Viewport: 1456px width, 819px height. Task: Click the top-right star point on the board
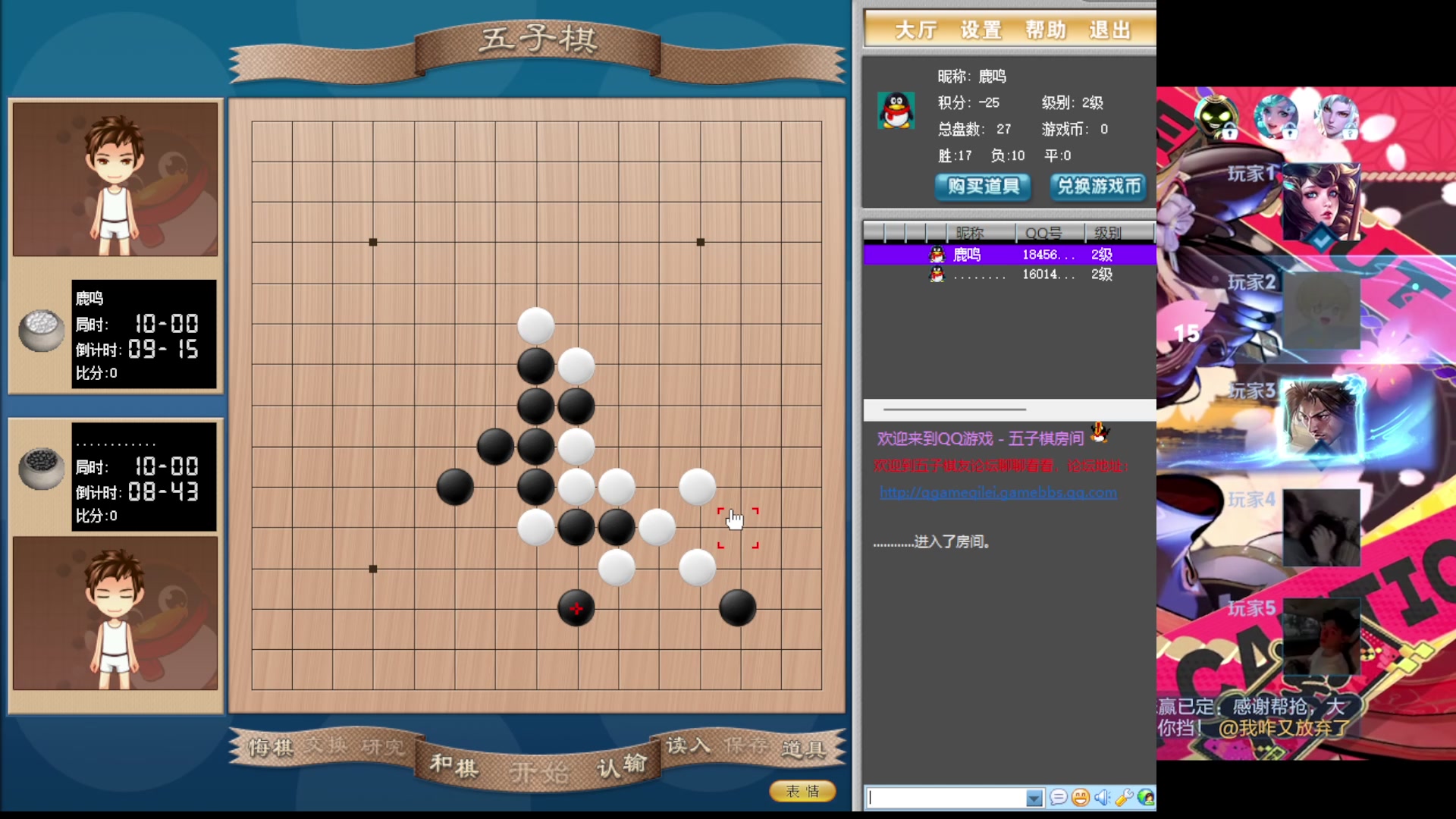(x=701, y=243)
